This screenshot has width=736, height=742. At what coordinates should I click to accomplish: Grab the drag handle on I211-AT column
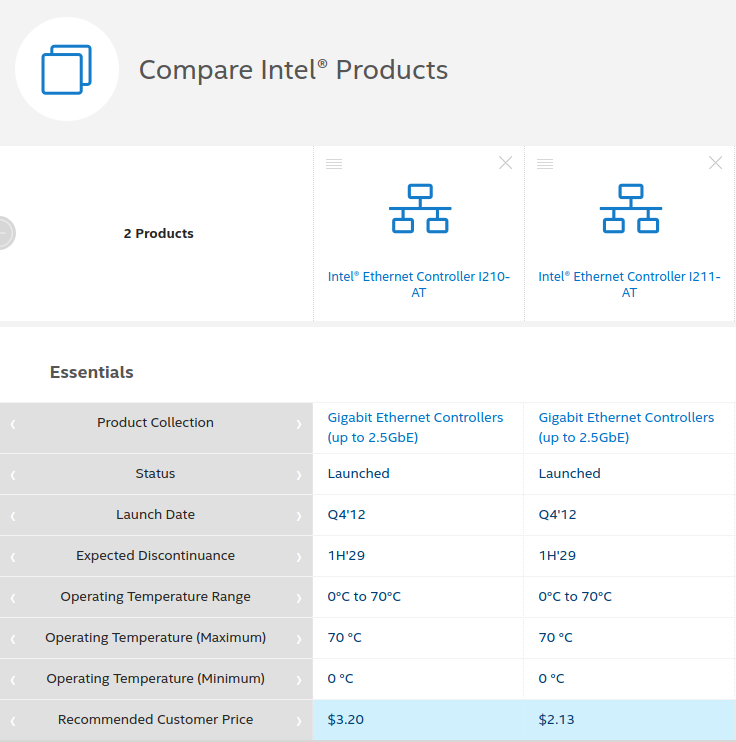545,164
